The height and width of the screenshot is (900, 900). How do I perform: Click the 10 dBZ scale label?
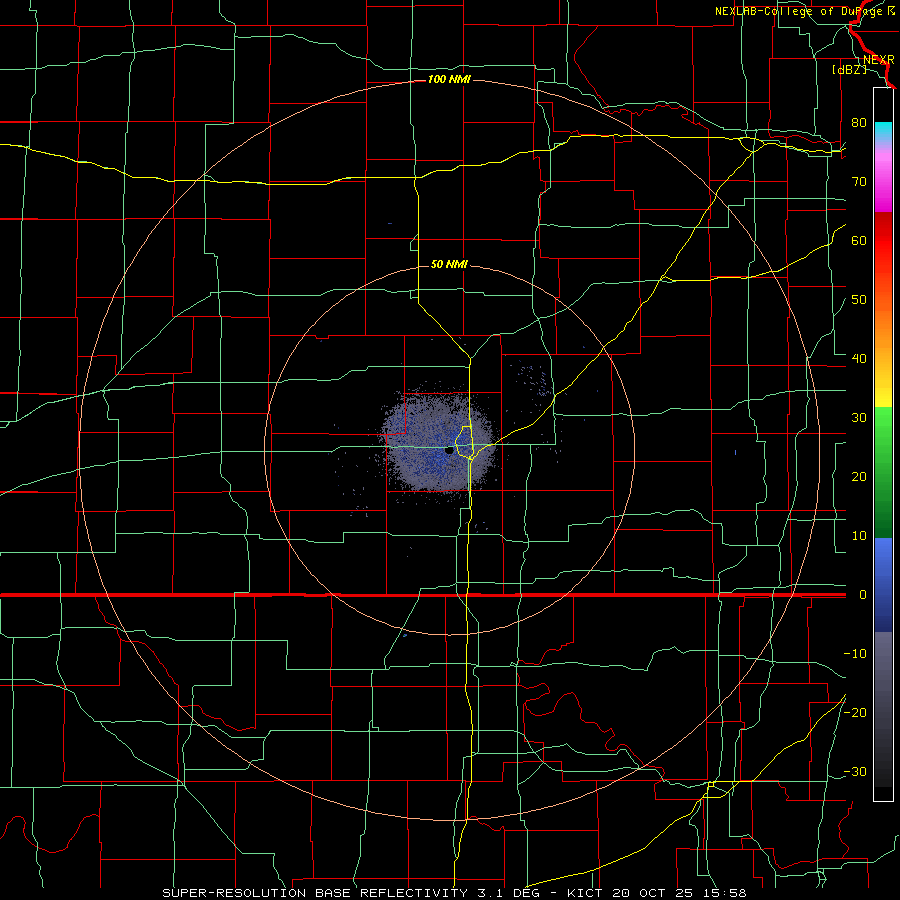click(859, 536)
